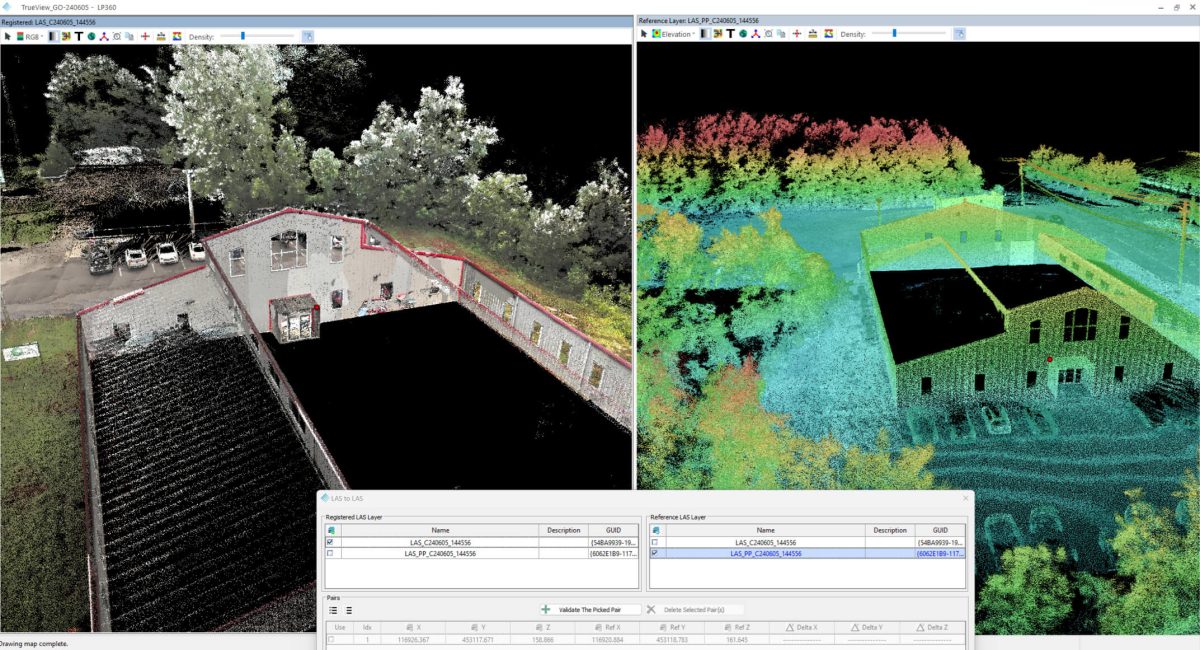Open the Elevation display mode dropdown

coord(693,32)
